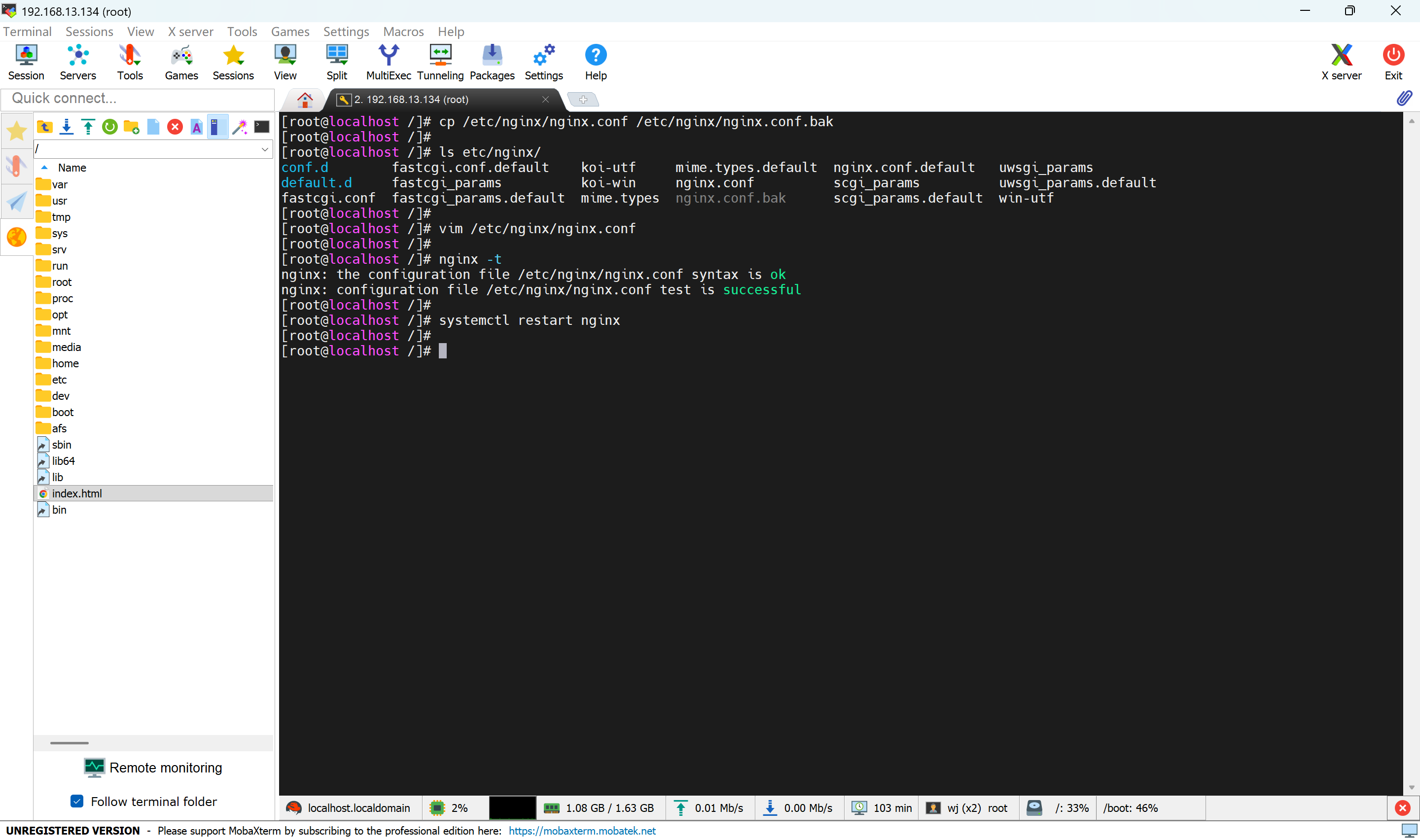
Task: Expand the SFTP path dropdown arrow
Action: (264, 149)
